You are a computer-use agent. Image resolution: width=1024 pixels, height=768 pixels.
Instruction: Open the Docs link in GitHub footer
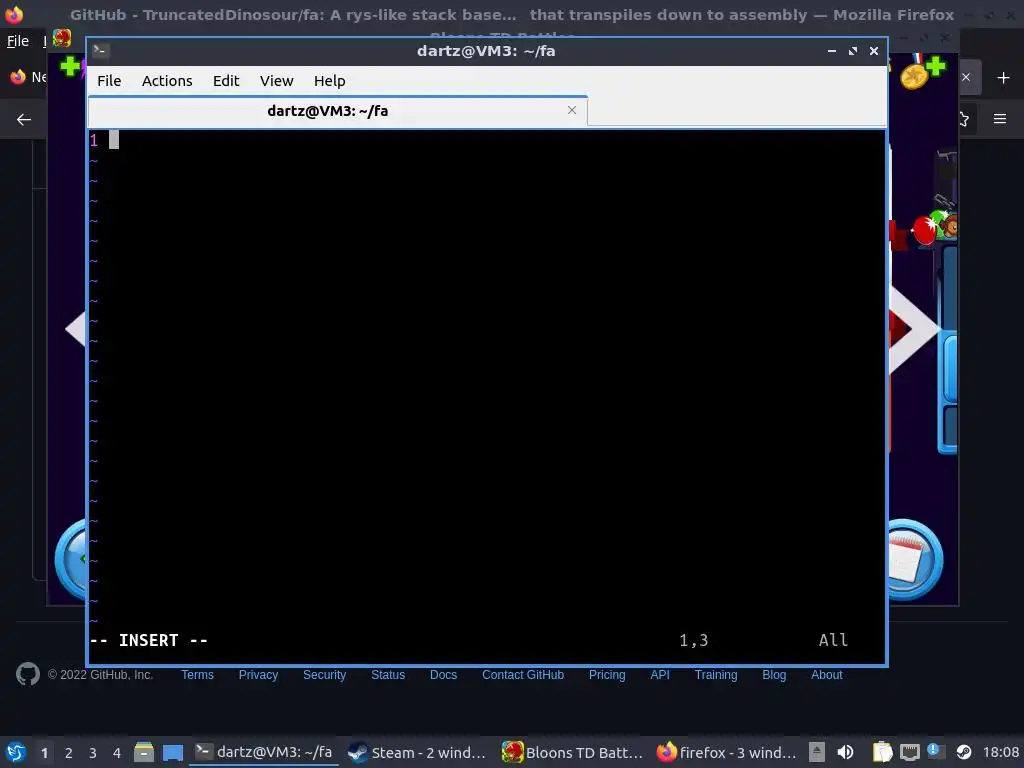click(443, 675)
